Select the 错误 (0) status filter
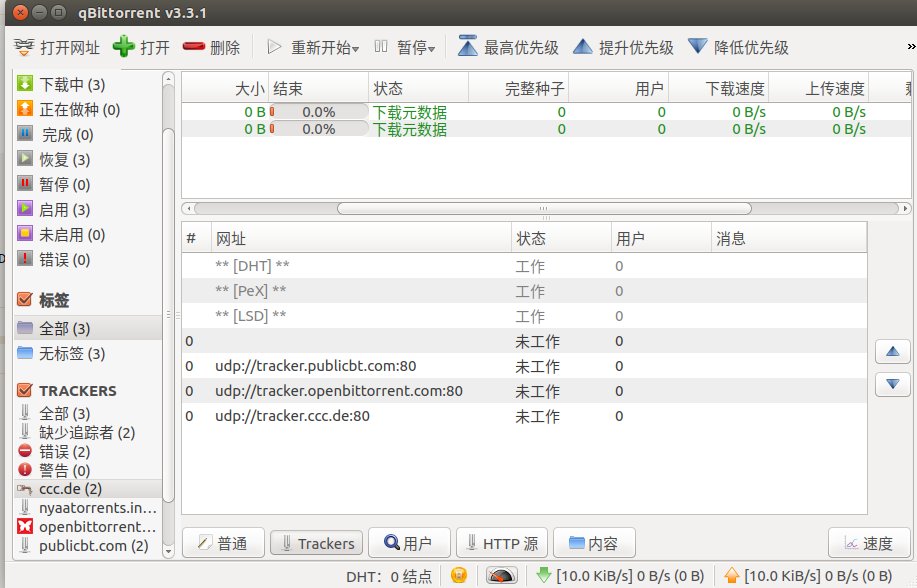Image resolution: width=917 pixels, height=588 pixels. coord(88,259)
